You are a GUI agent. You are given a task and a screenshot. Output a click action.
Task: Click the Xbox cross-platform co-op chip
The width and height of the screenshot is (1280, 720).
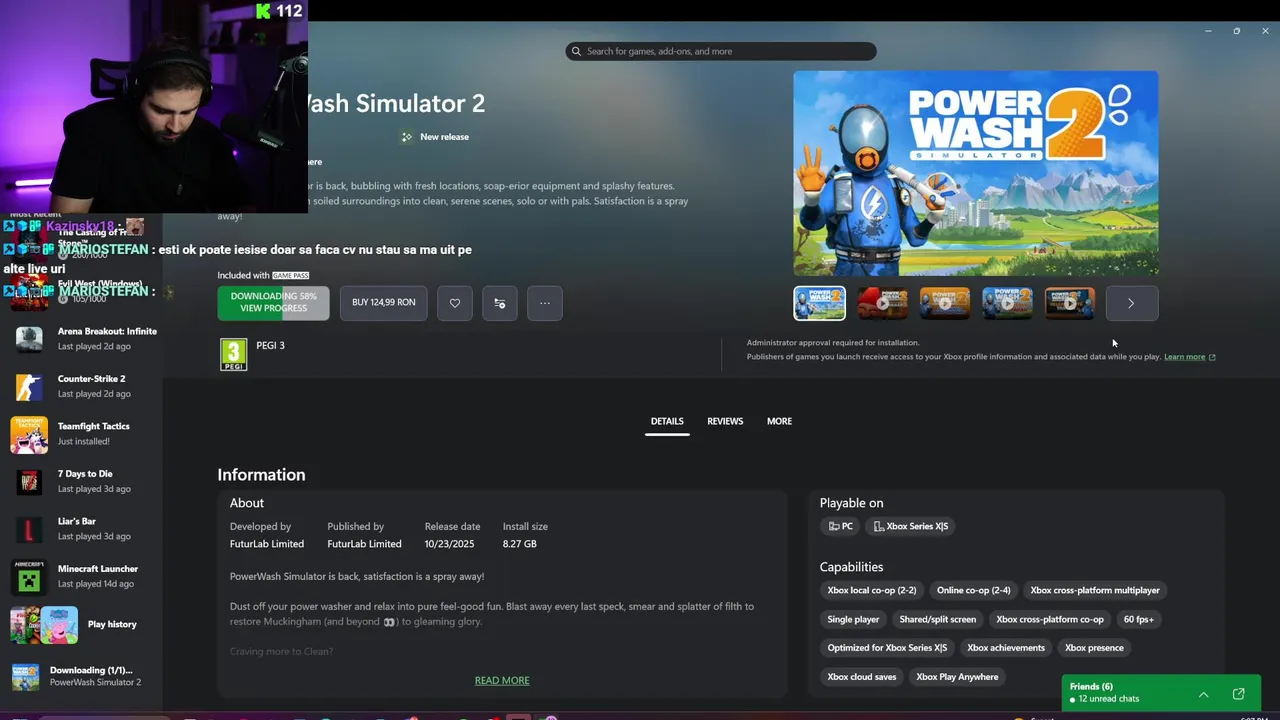click(x=1050, y=619)
